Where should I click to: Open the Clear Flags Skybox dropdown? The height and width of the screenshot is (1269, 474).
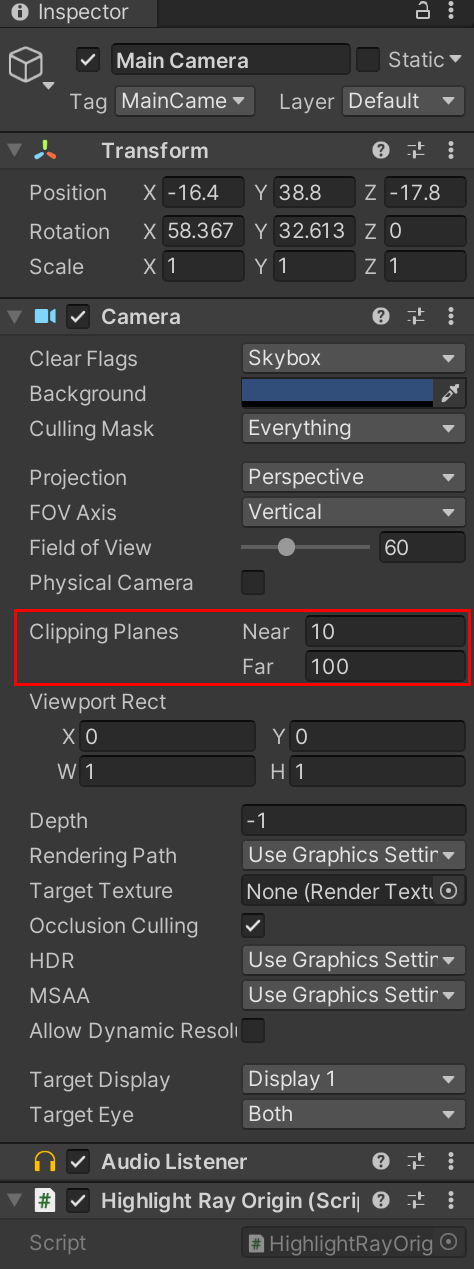(354, 358)
